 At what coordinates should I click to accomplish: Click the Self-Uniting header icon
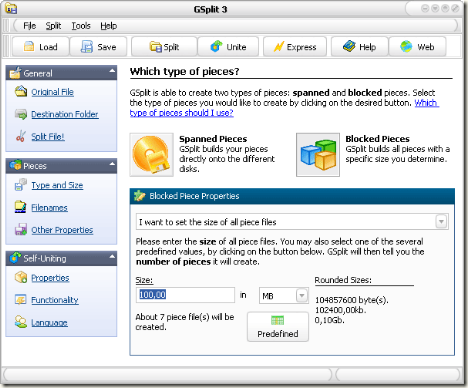coord(15,257)
